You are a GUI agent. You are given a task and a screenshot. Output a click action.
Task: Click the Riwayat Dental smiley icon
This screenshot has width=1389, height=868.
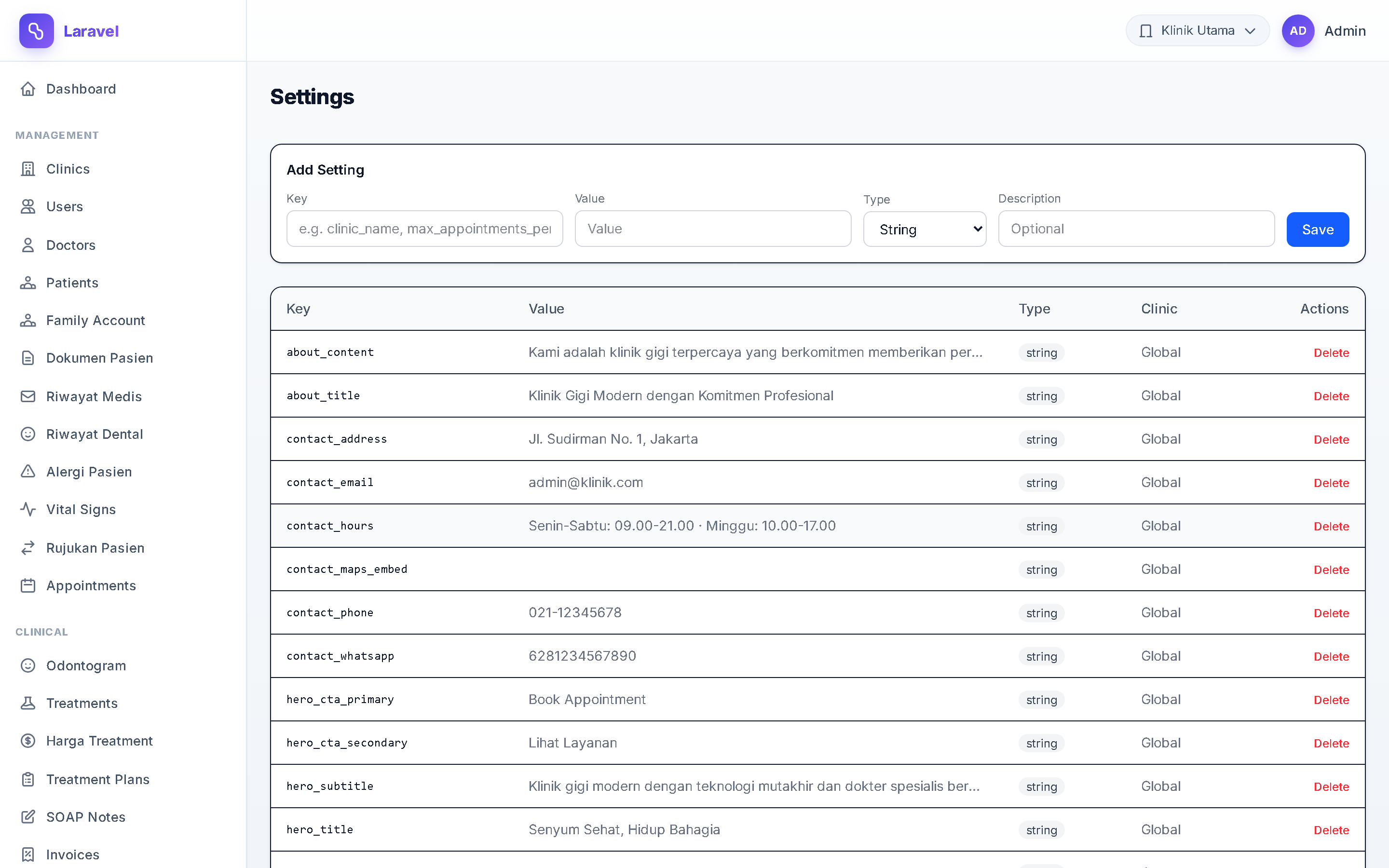28,434
